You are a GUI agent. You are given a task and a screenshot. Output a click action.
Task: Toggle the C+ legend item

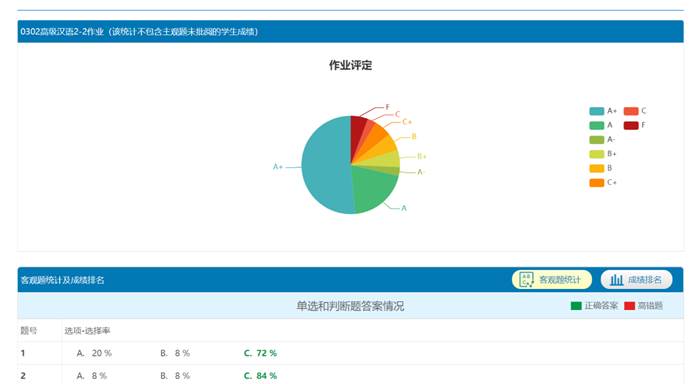click(x=603, y=182)
